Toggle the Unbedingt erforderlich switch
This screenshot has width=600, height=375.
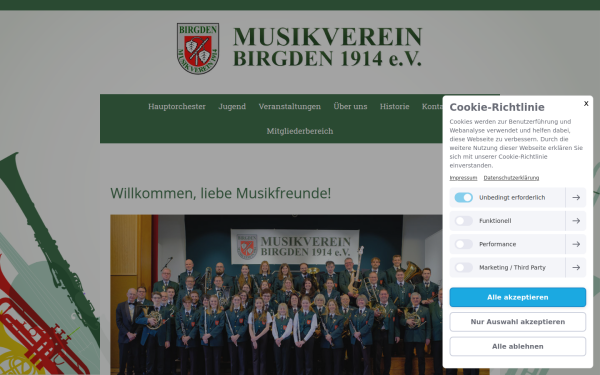pos(463,197)
